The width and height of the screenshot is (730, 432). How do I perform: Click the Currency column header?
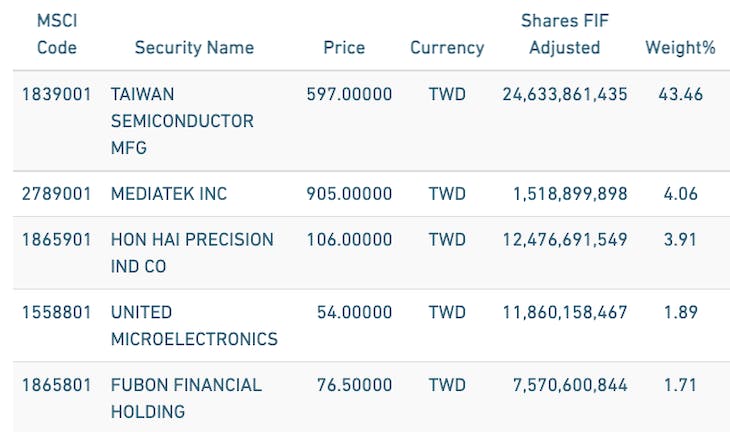tap(446, 47)
